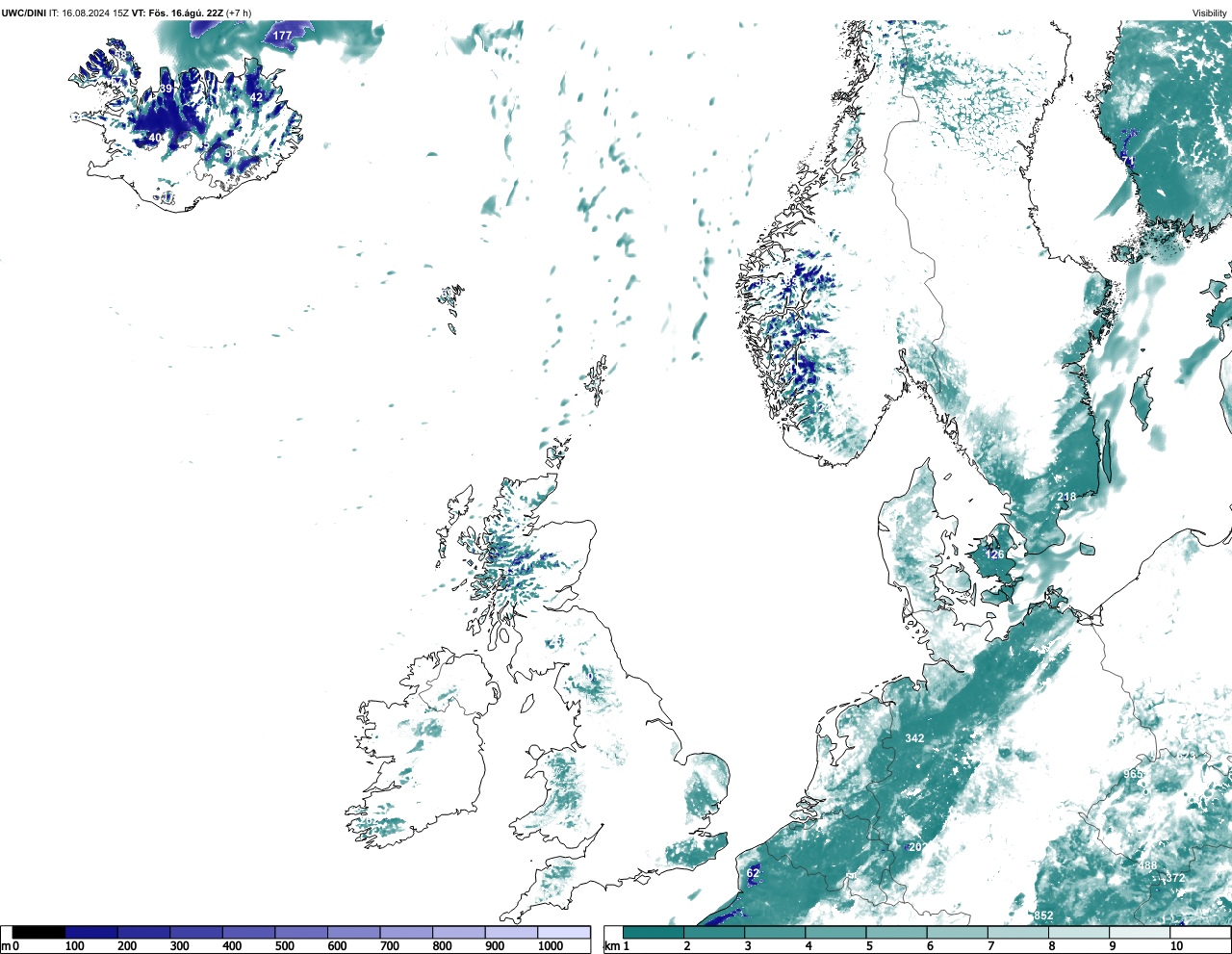Image resolution: width=1232 pixels, height=954 pixels.
Task: Click the '126' value over Denmark
Action: tap(994, 554)
